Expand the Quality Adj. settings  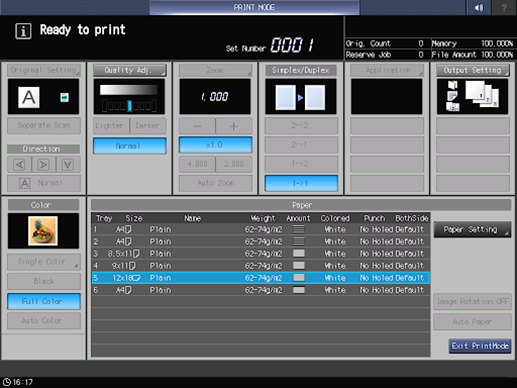[129, 70]
